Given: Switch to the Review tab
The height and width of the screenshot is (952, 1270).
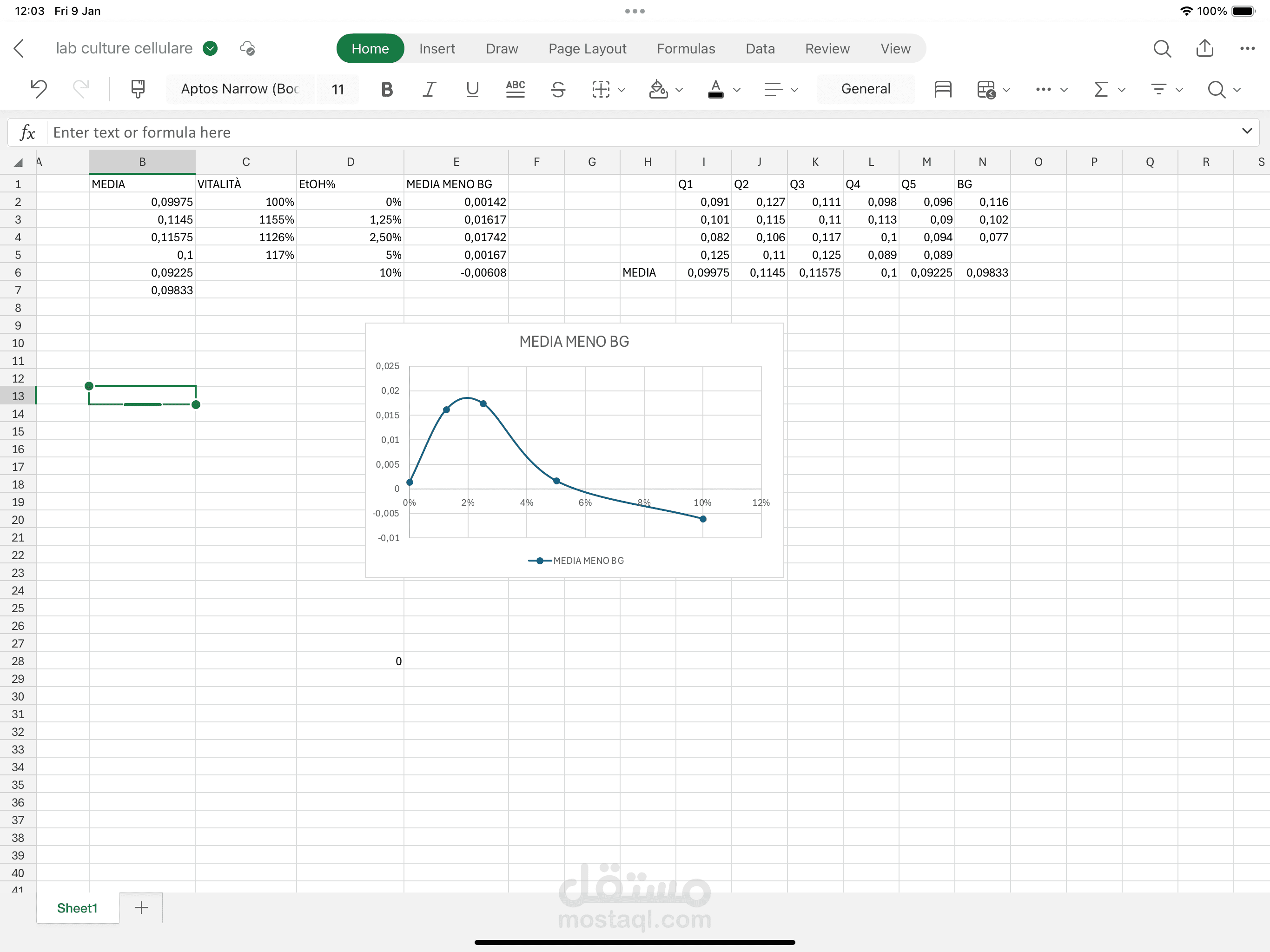Looking at the screenshot, I should coord(827,49).
